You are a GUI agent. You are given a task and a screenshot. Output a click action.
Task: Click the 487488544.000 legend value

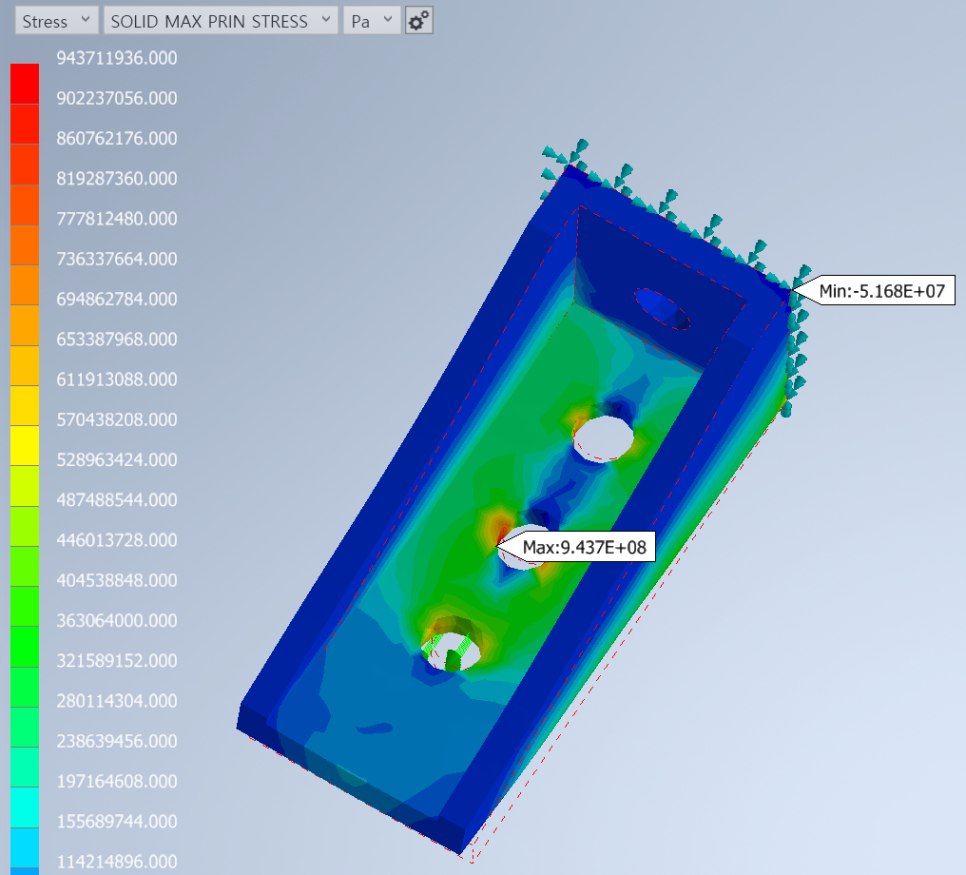[x=116, y=499]
